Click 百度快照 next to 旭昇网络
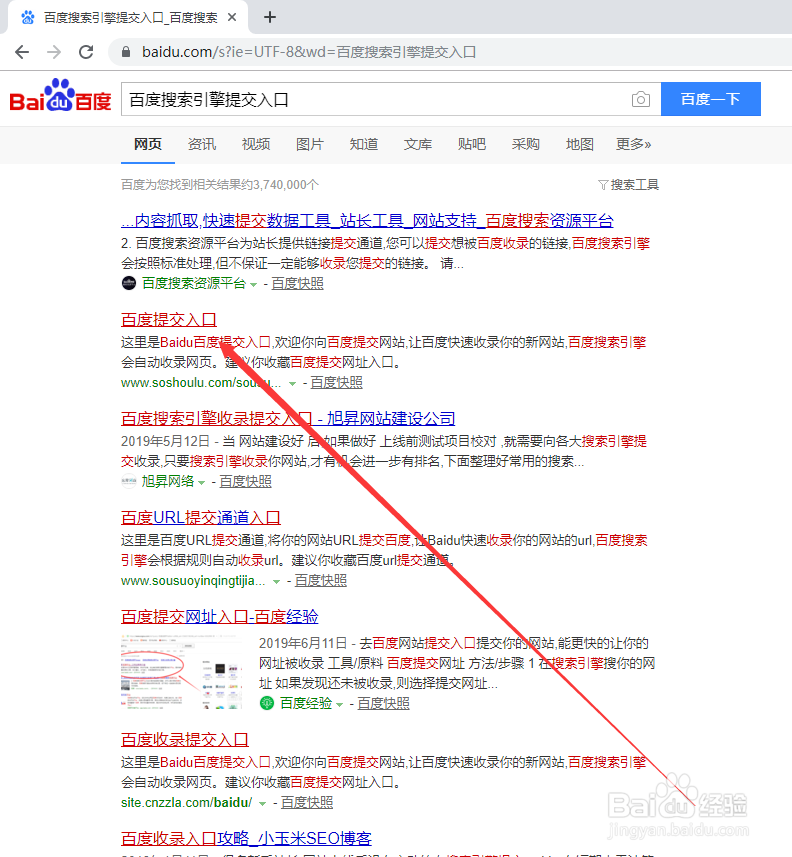Screen dimensions: 792x857 tap(245, 481)
